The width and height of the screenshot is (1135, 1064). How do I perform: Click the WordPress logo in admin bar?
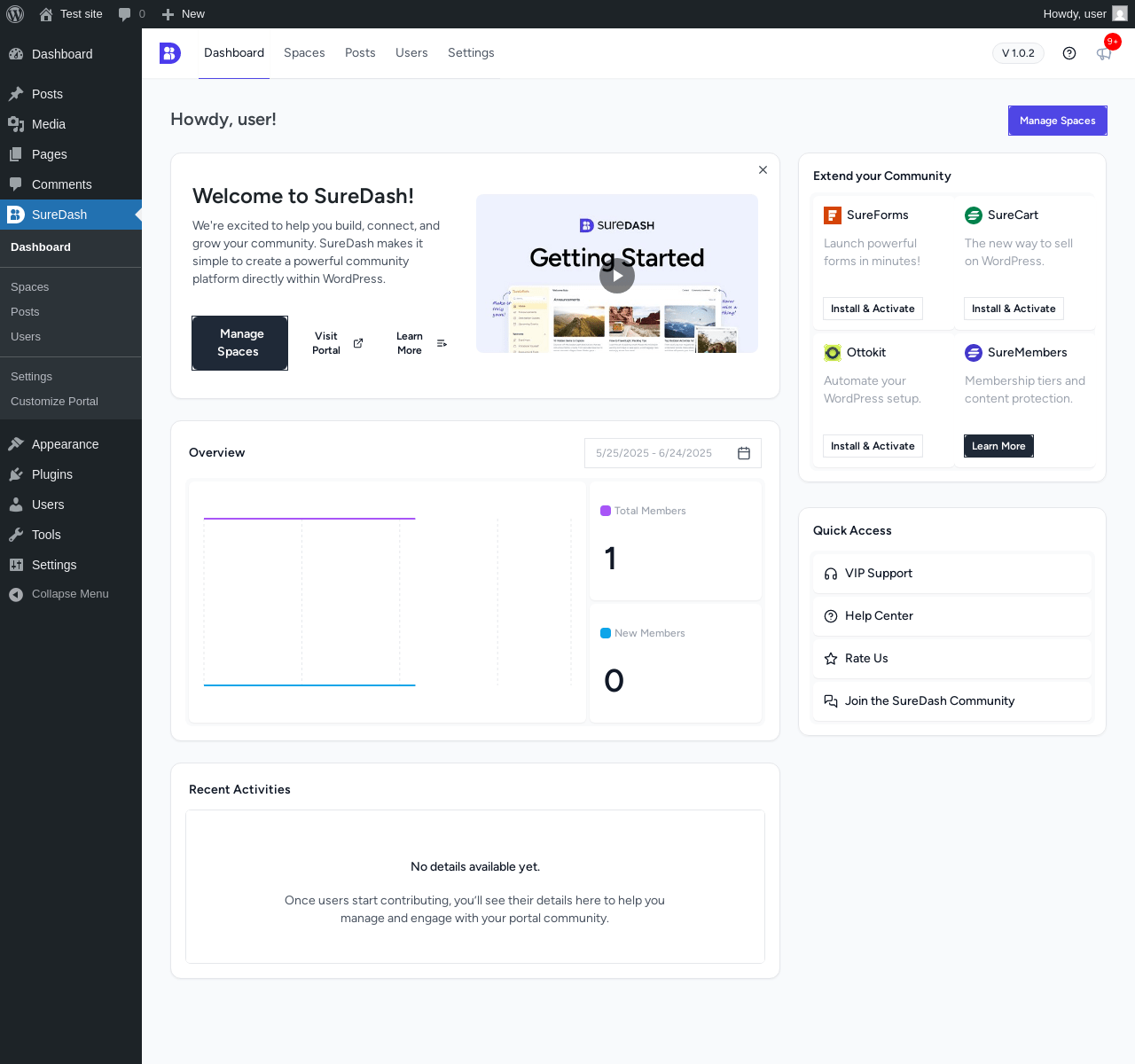click(15, 14)
